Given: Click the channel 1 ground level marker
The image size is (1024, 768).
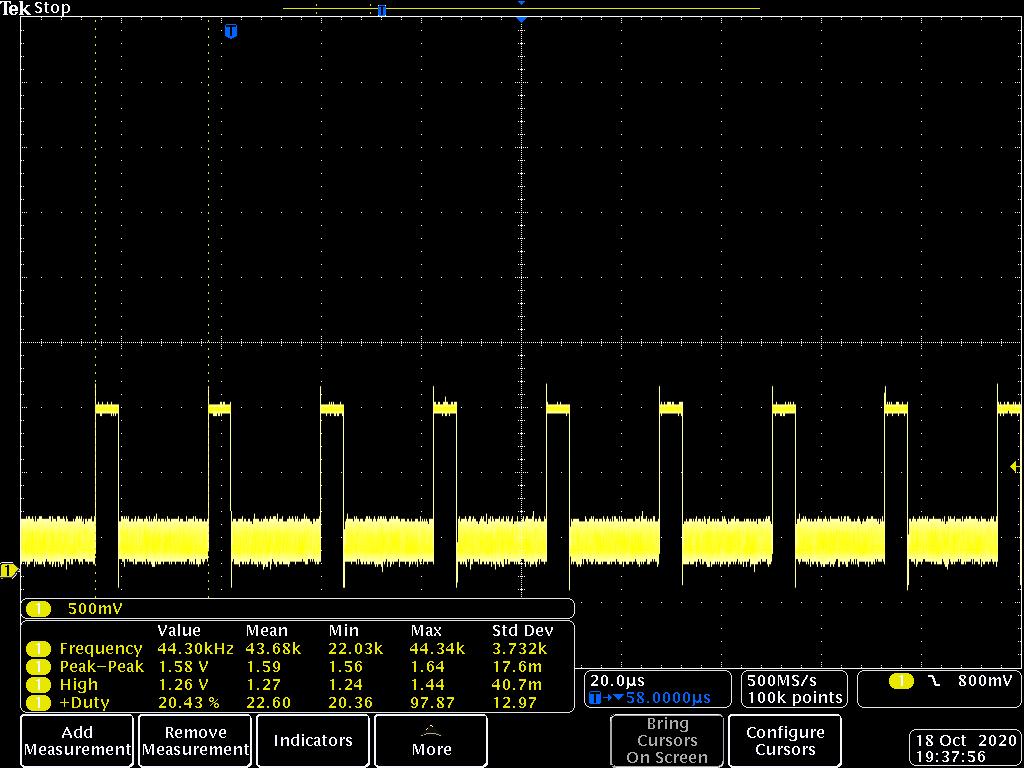Looking at the screenshot, I should pyautogui.click(x=8, y=571).
